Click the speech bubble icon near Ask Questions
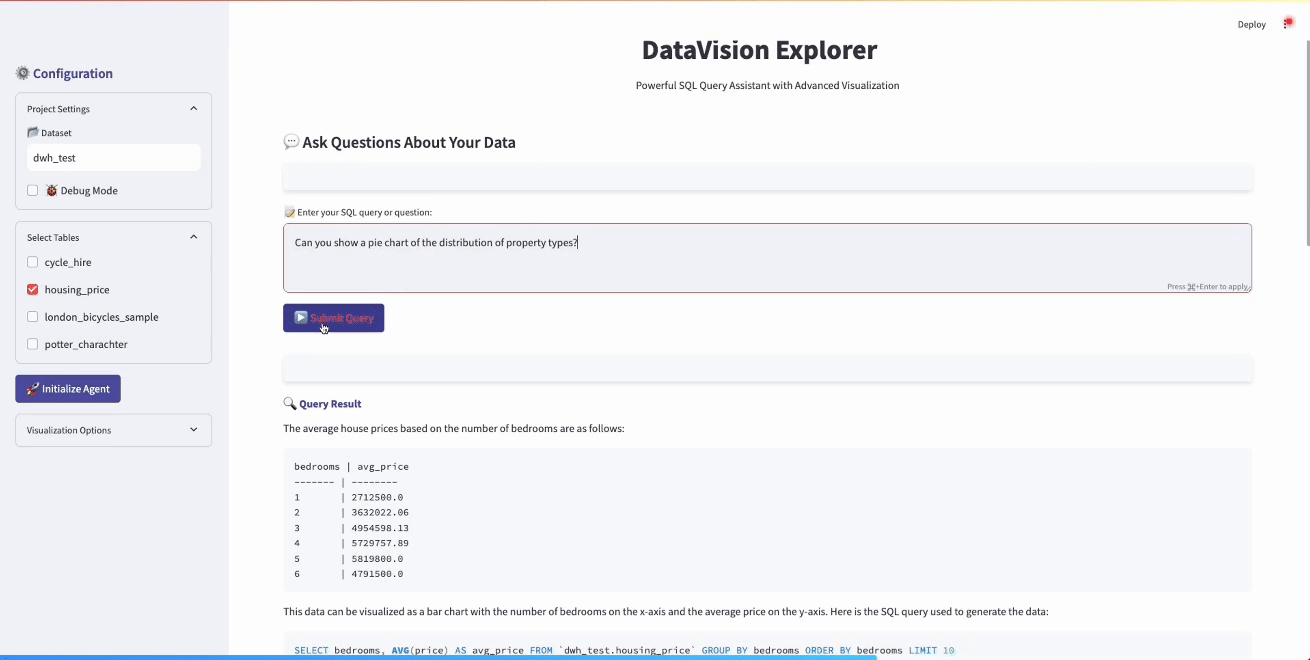Screen dimensions: 1310x660 [291, 141]
